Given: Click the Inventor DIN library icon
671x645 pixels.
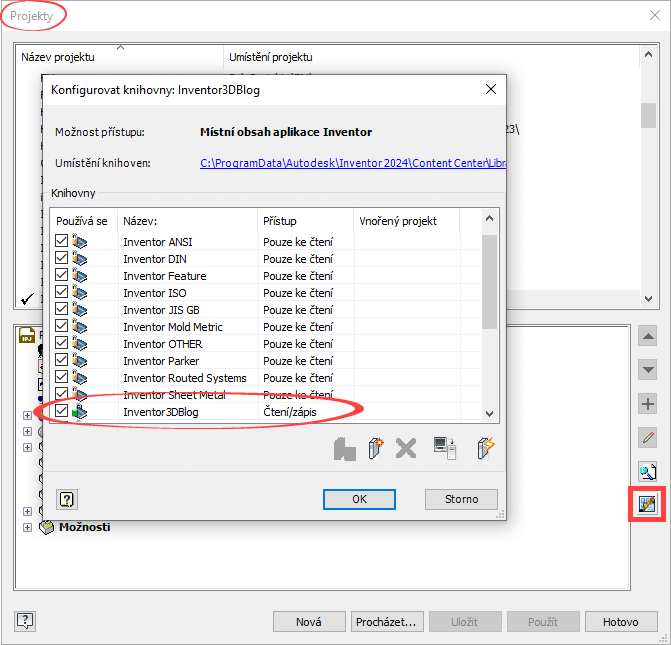Looking at the screenshot, I should pyautogui.click(x=79, y=259).
